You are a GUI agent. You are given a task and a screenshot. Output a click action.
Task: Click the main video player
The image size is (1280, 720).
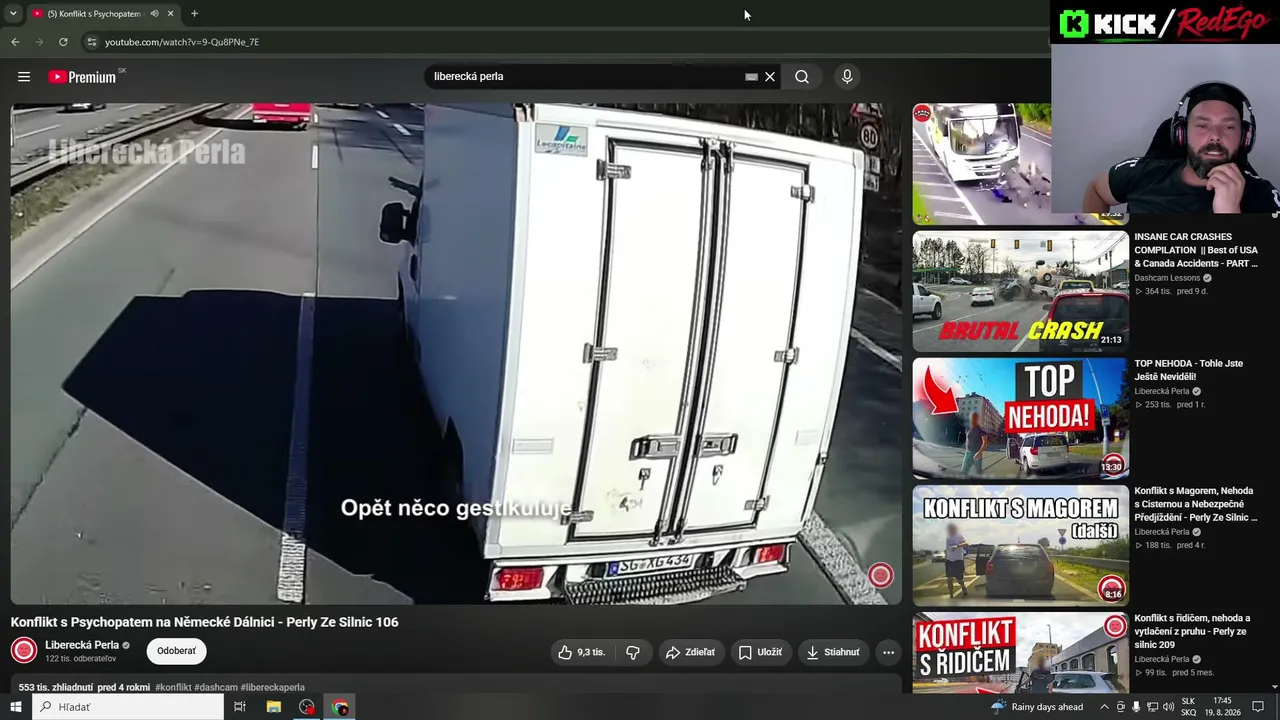tap(456, 354)
